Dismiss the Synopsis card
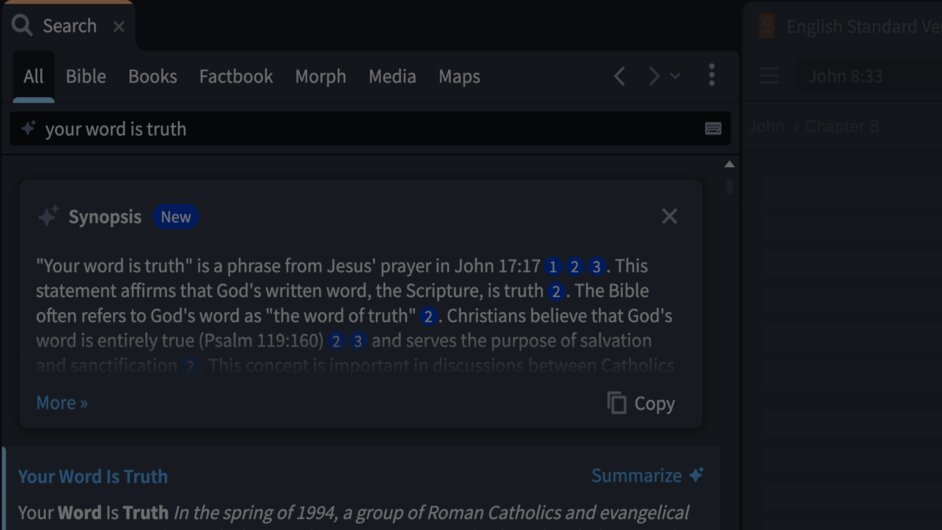 tap(669, 217)
